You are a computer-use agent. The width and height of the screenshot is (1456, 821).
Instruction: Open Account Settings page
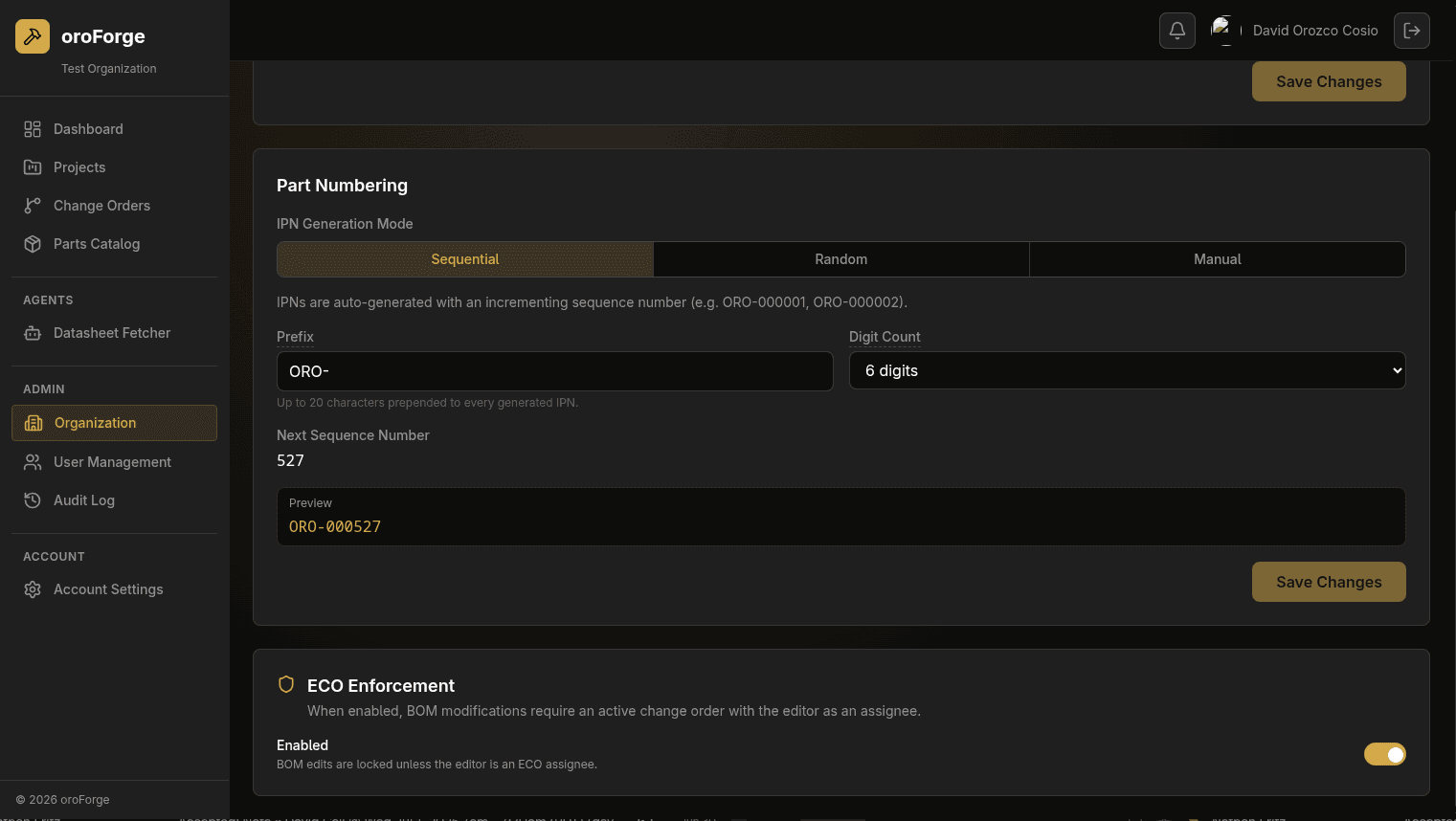point(115,589)
